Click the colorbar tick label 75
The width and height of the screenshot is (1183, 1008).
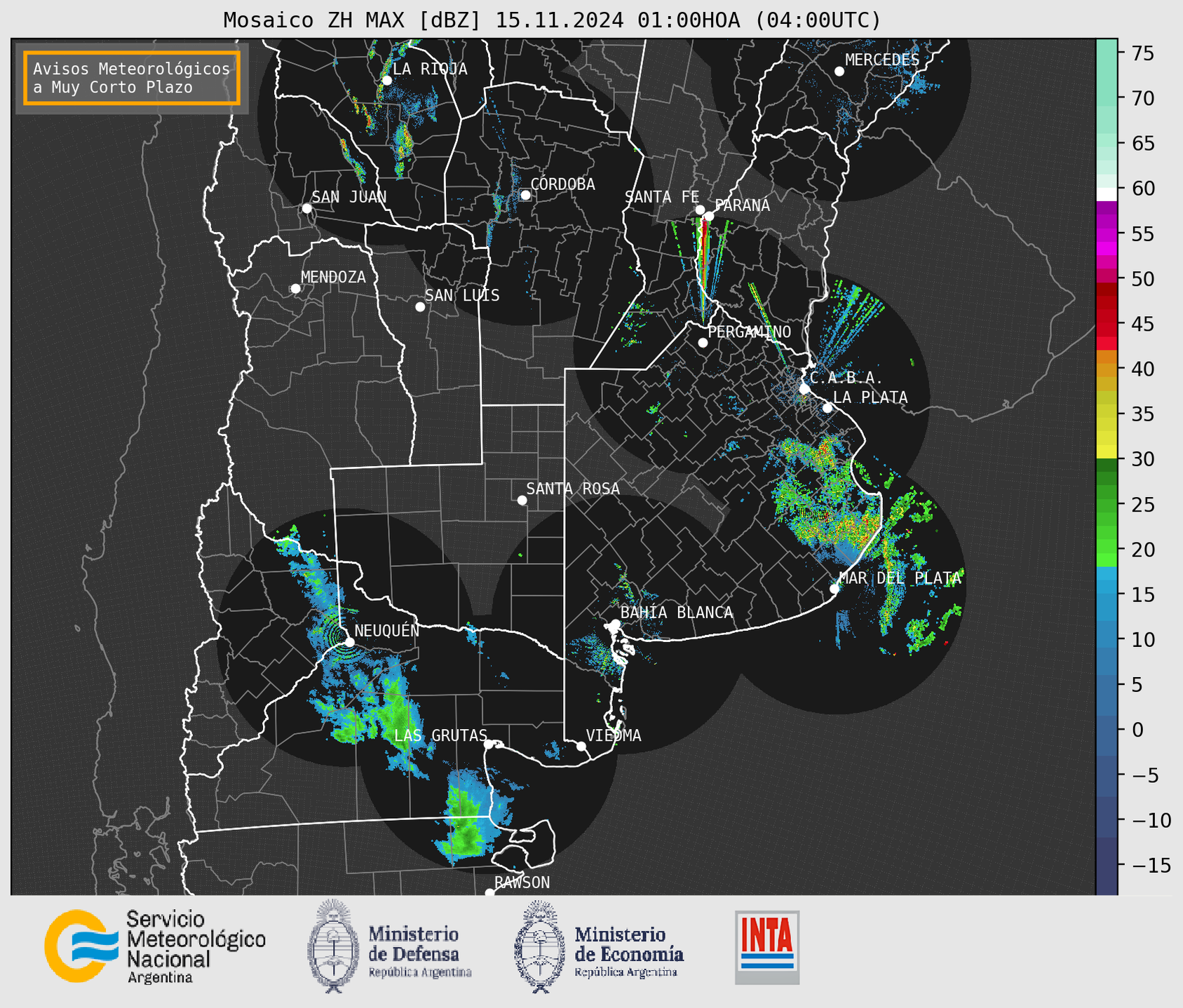click(1142, 53)
